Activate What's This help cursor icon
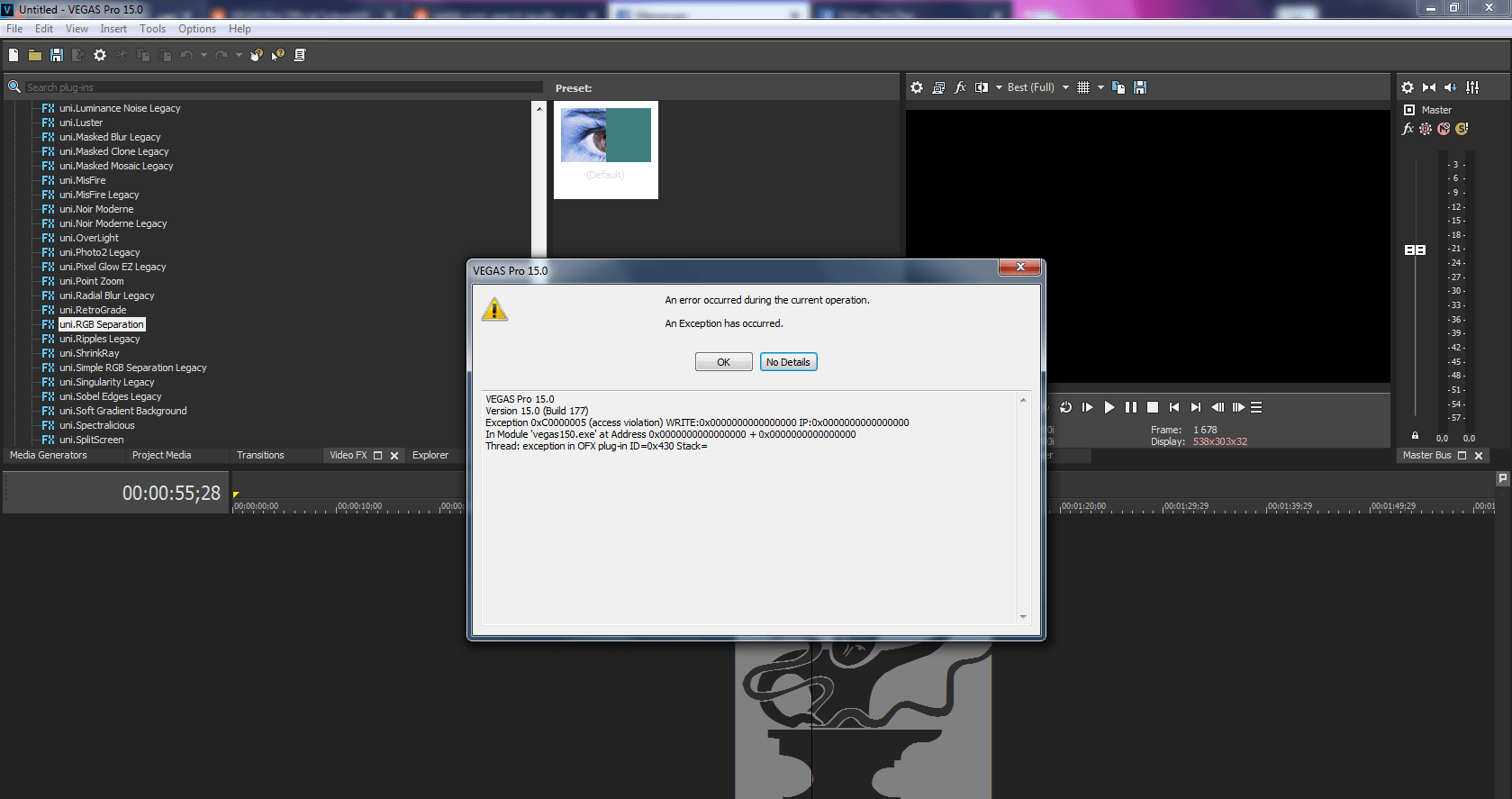Screen dimensions: 1512x799 click(x=278, y=55)
